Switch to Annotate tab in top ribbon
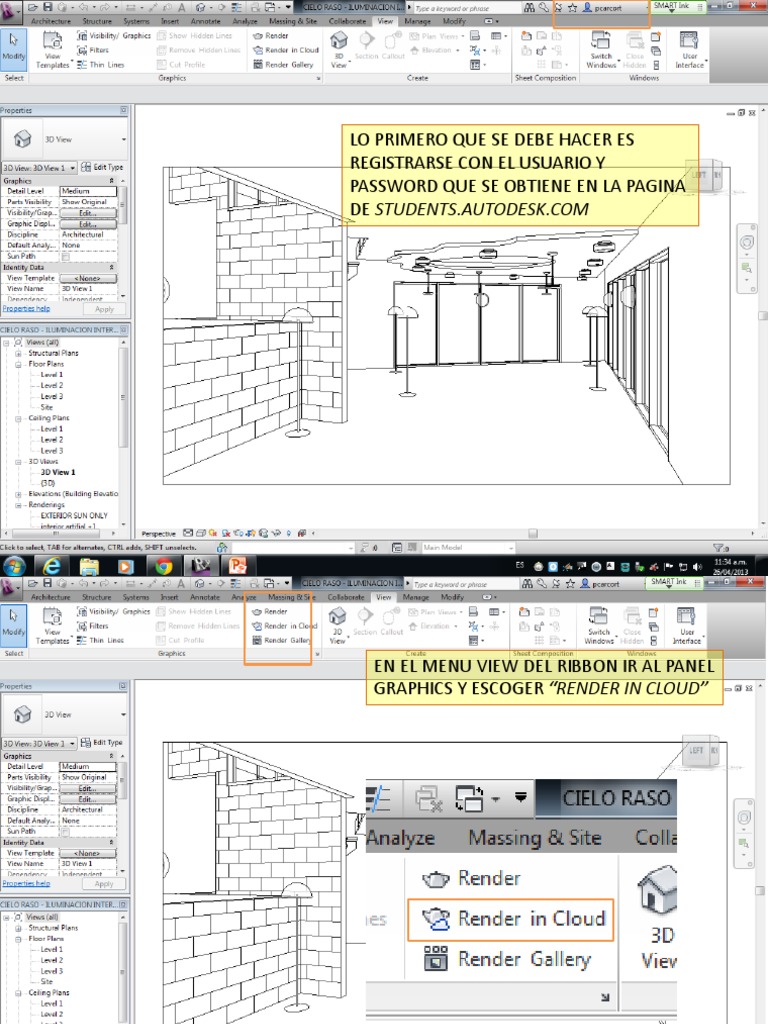 205,22
